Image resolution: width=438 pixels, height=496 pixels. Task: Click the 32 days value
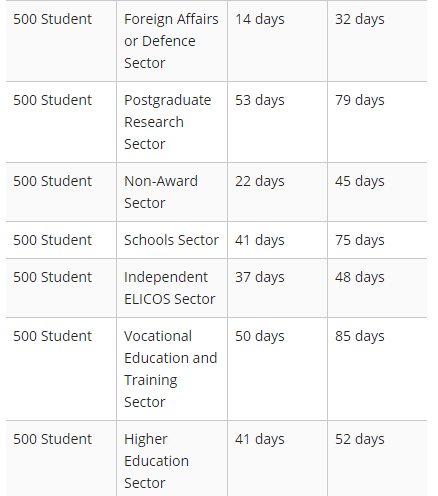tap(360, 19)
